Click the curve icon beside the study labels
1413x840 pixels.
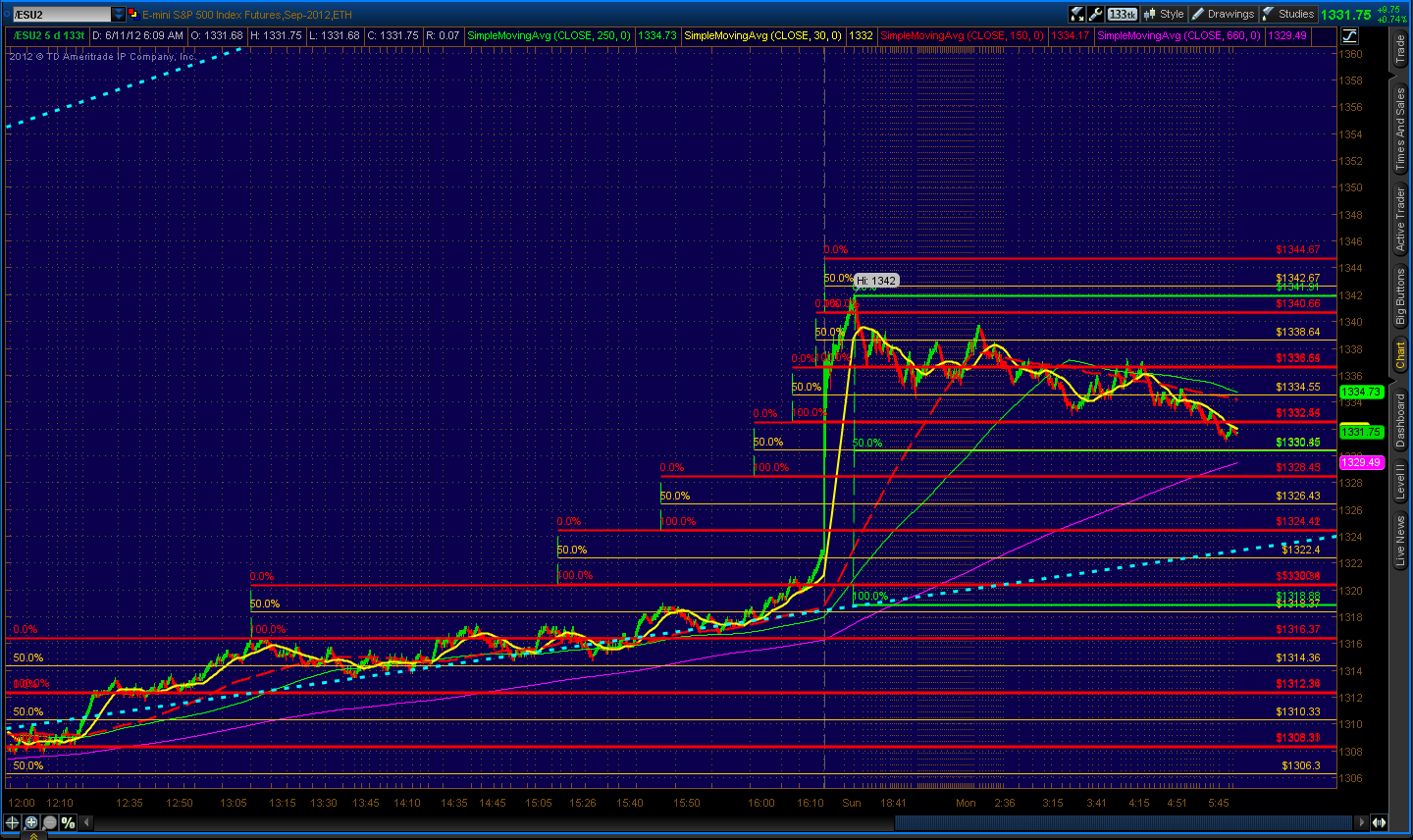pyautogui.click(x=1349, y=35)
